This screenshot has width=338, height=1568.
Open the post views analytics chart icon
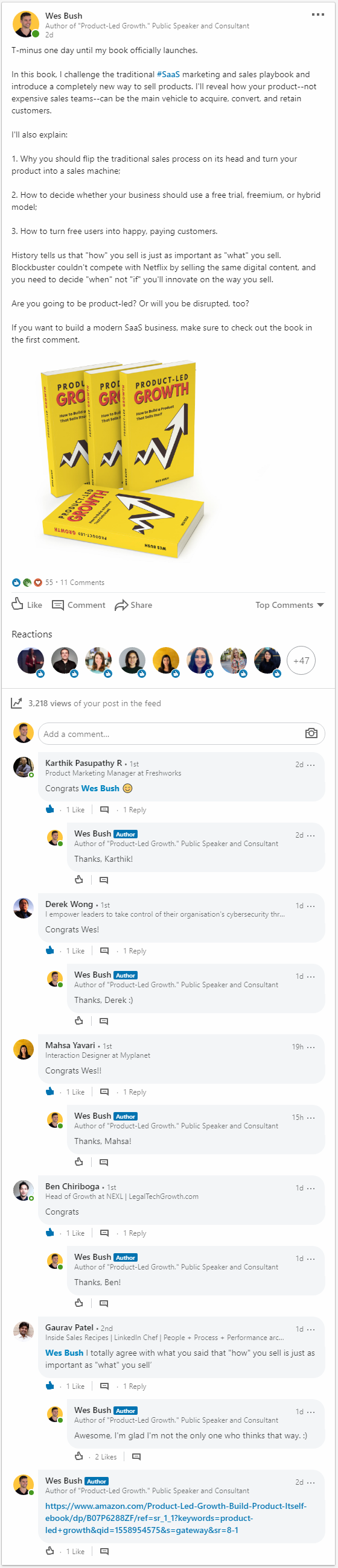tap(17, 703)
